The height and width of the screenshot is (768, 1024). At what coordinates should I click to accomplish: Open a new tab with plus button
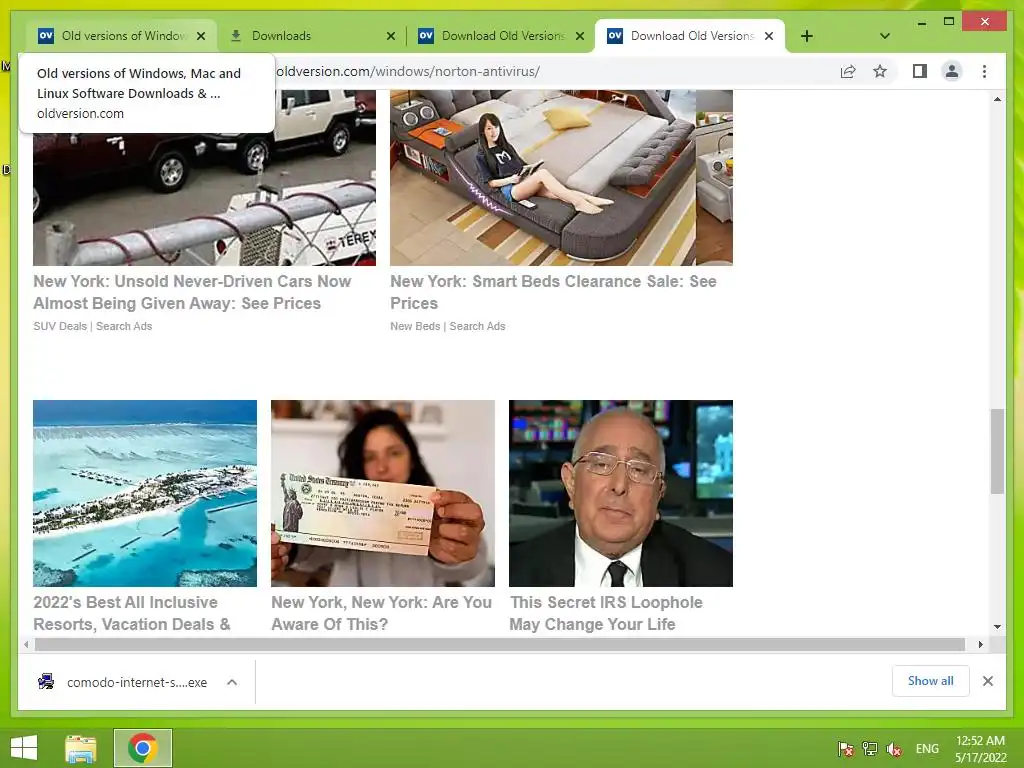pos(807,36)
